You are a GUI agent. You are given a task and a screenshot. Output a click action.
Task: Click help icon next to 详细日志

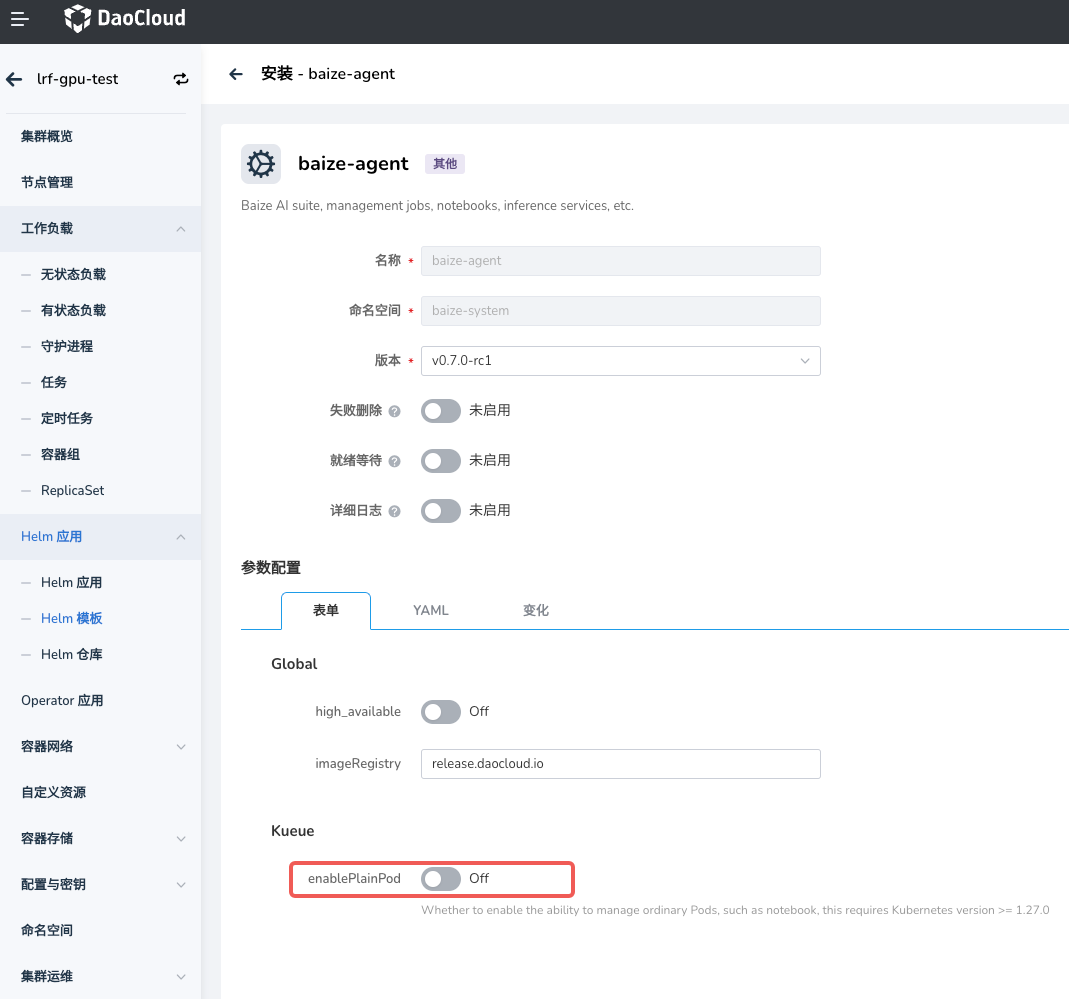394,511
